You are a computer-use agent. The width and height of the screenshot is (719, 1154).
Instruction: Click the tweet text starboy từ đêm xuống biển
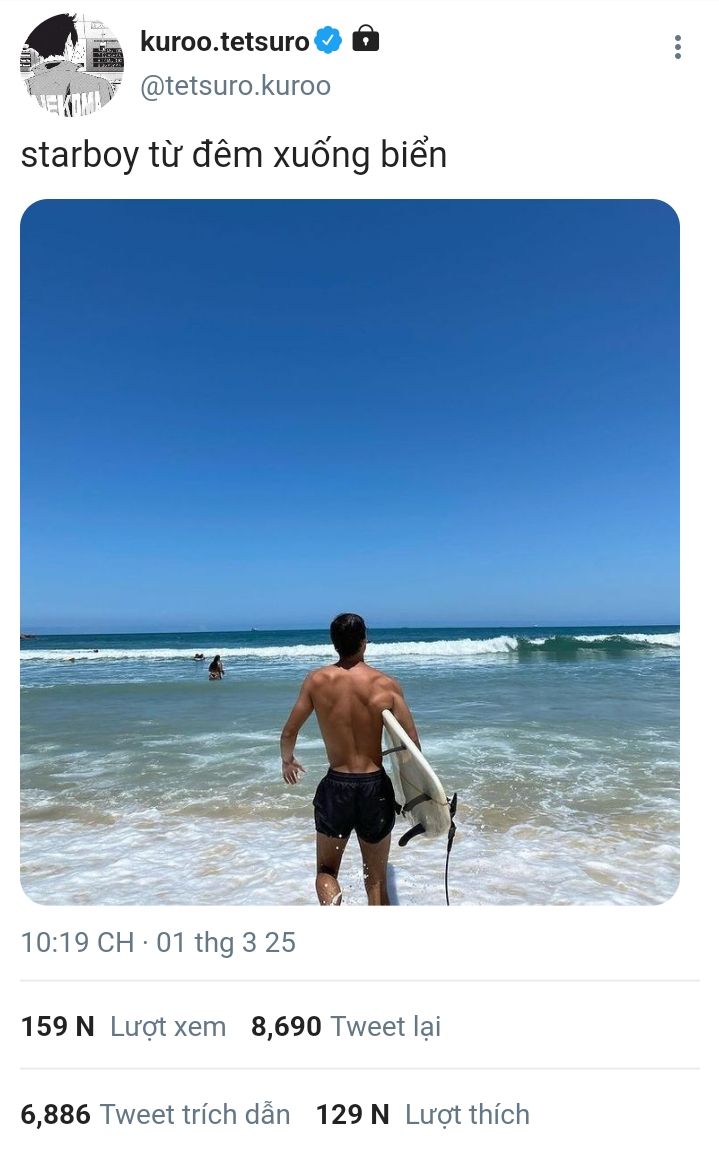[x=234, y=156]
